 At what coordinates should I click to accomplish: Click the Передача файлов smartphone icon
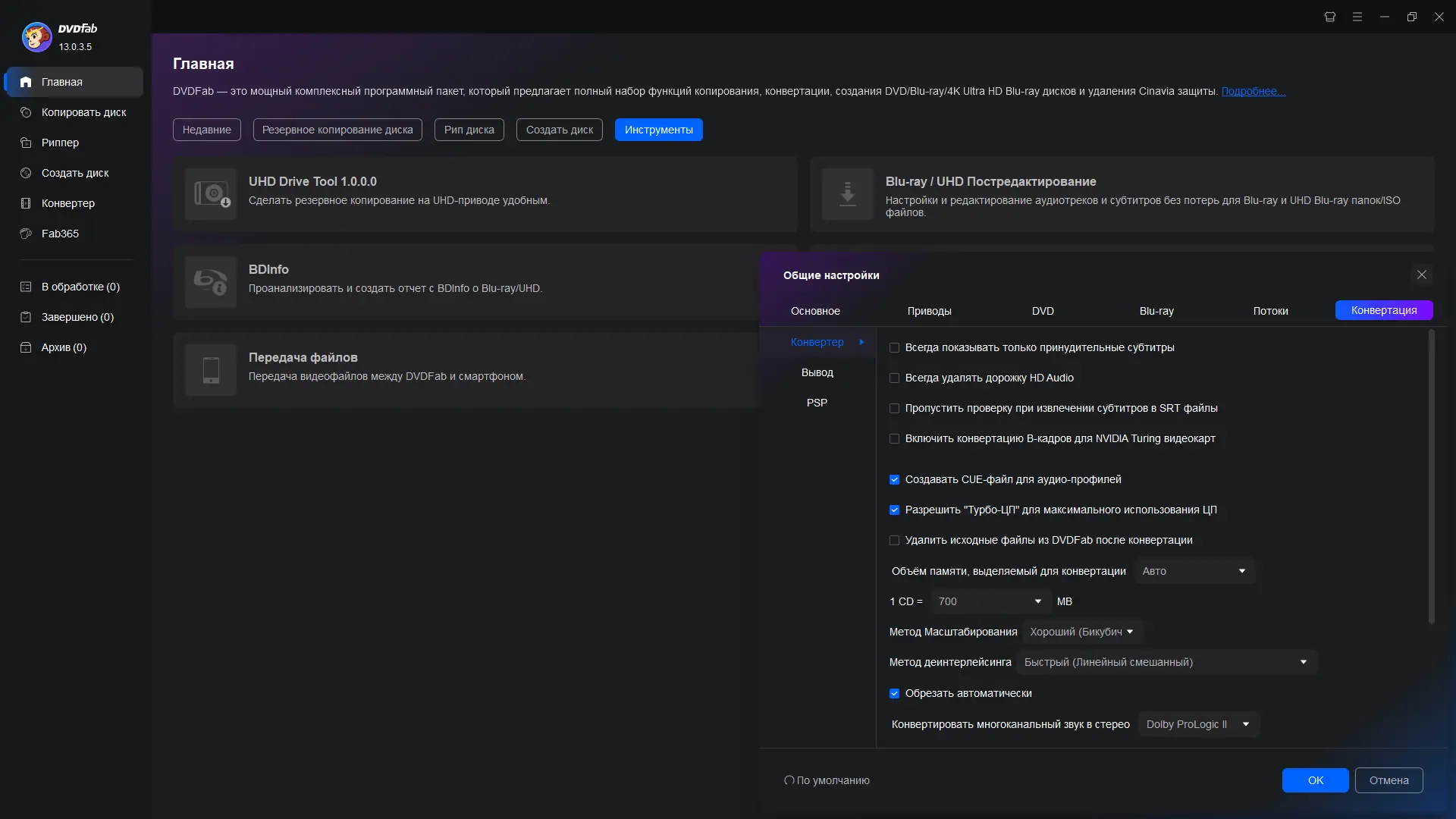[211, 370]
